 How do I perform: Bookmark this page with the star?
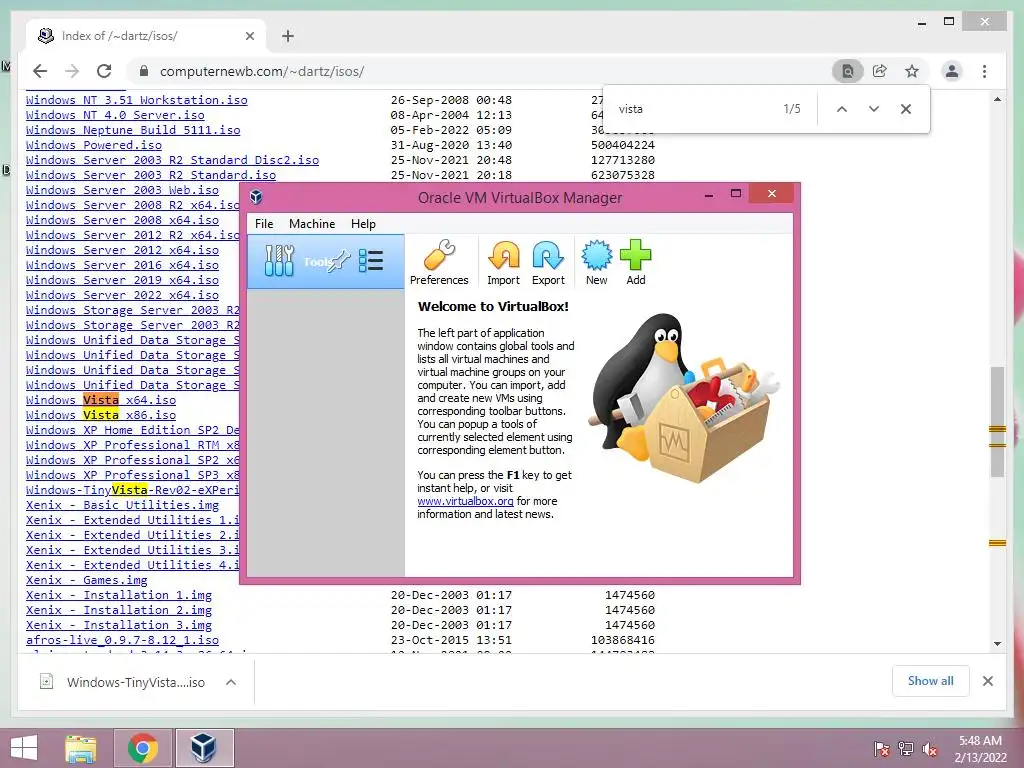[912, 71]
